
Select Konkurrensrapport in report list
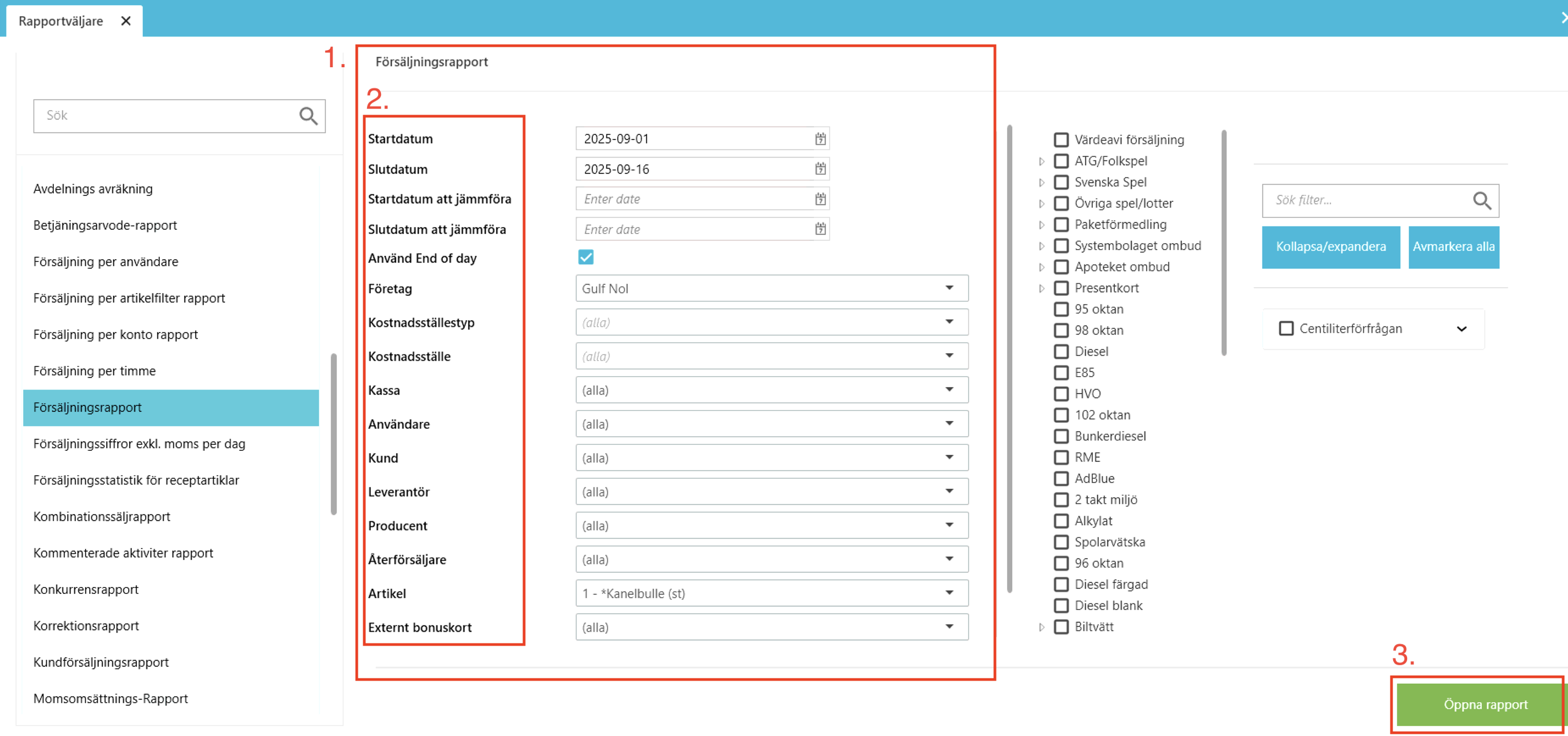tap(86, 589)
